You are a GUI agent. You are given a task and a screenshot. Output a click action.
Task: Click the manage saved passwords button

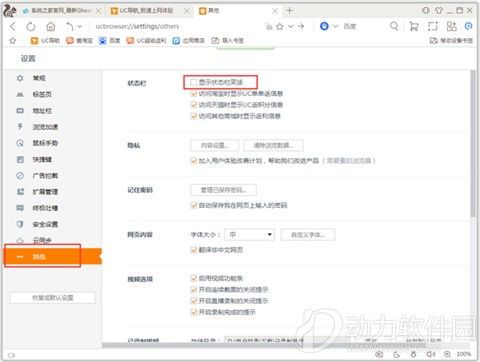coord(223,190)
